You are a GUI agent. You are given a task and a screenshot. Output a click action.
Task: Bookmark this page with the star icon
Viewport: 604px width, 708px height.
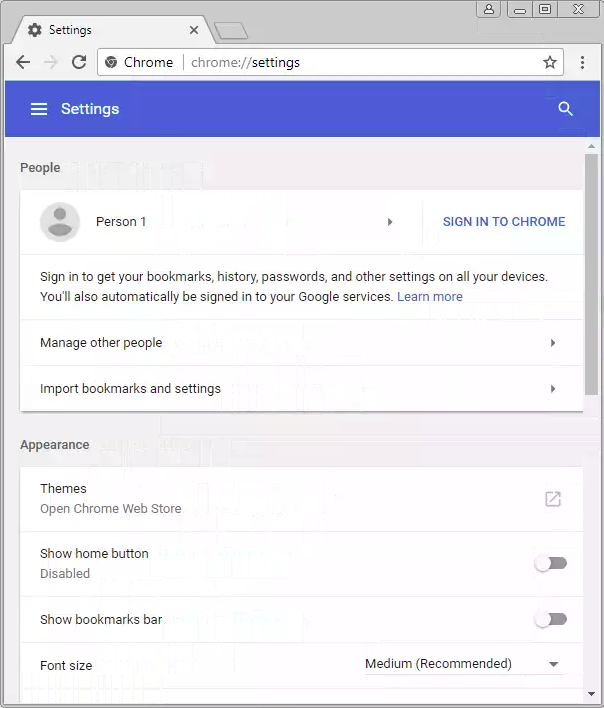(x=549, y=62)
